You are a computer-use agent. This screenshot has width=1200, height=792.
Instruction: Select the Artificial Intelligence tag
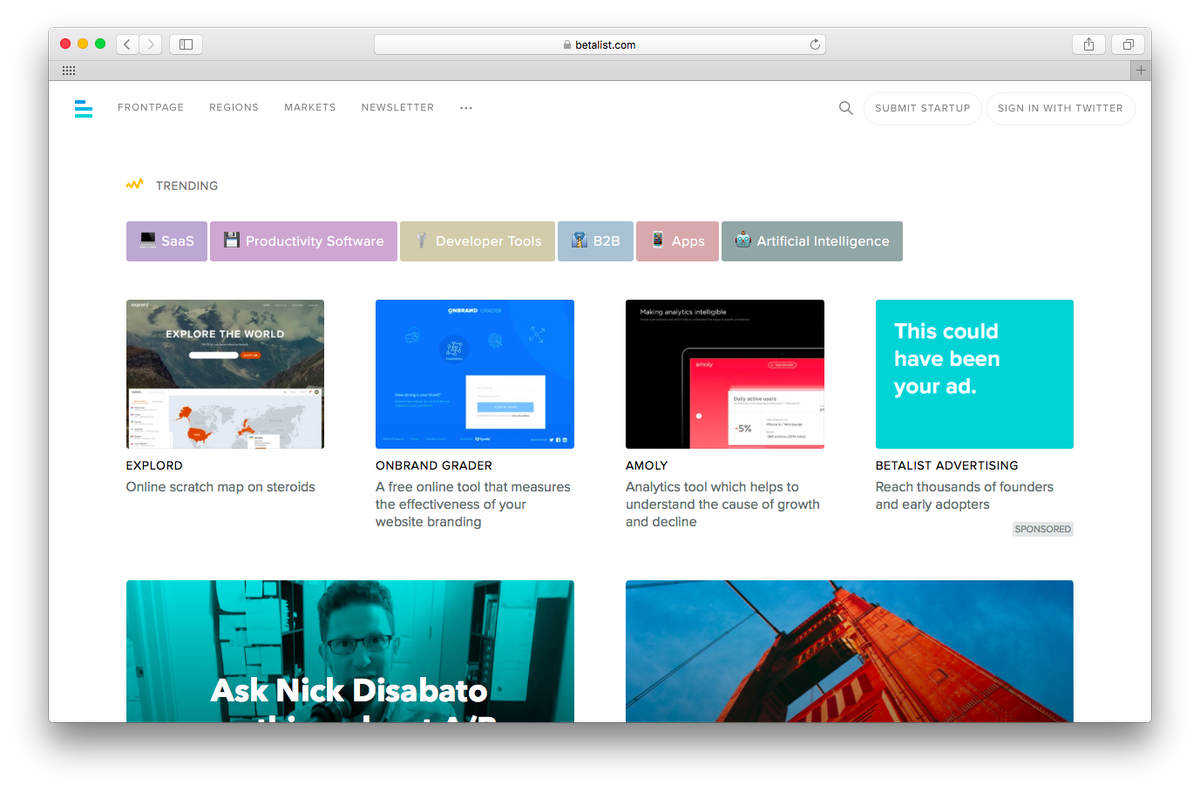812,241
